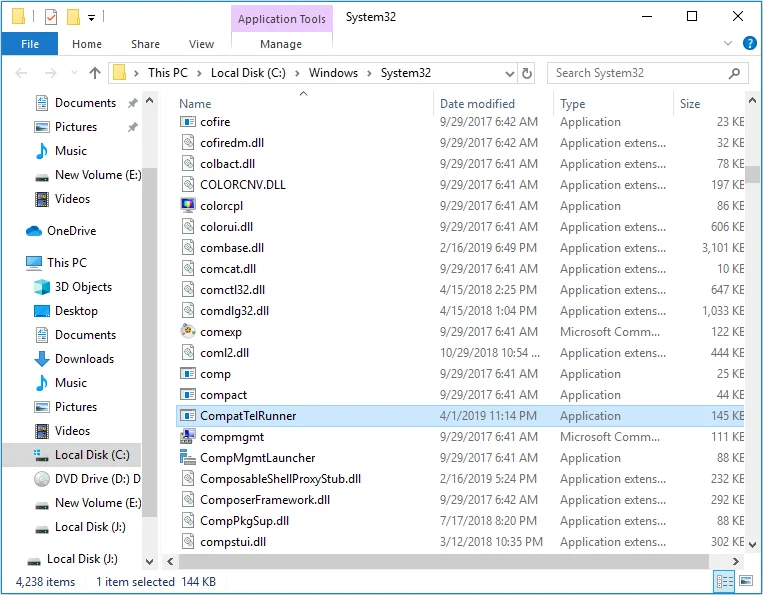Switch to large thumbnails view in status bar
Viewport: 763px width, 595px height.
tap(746, 581)
